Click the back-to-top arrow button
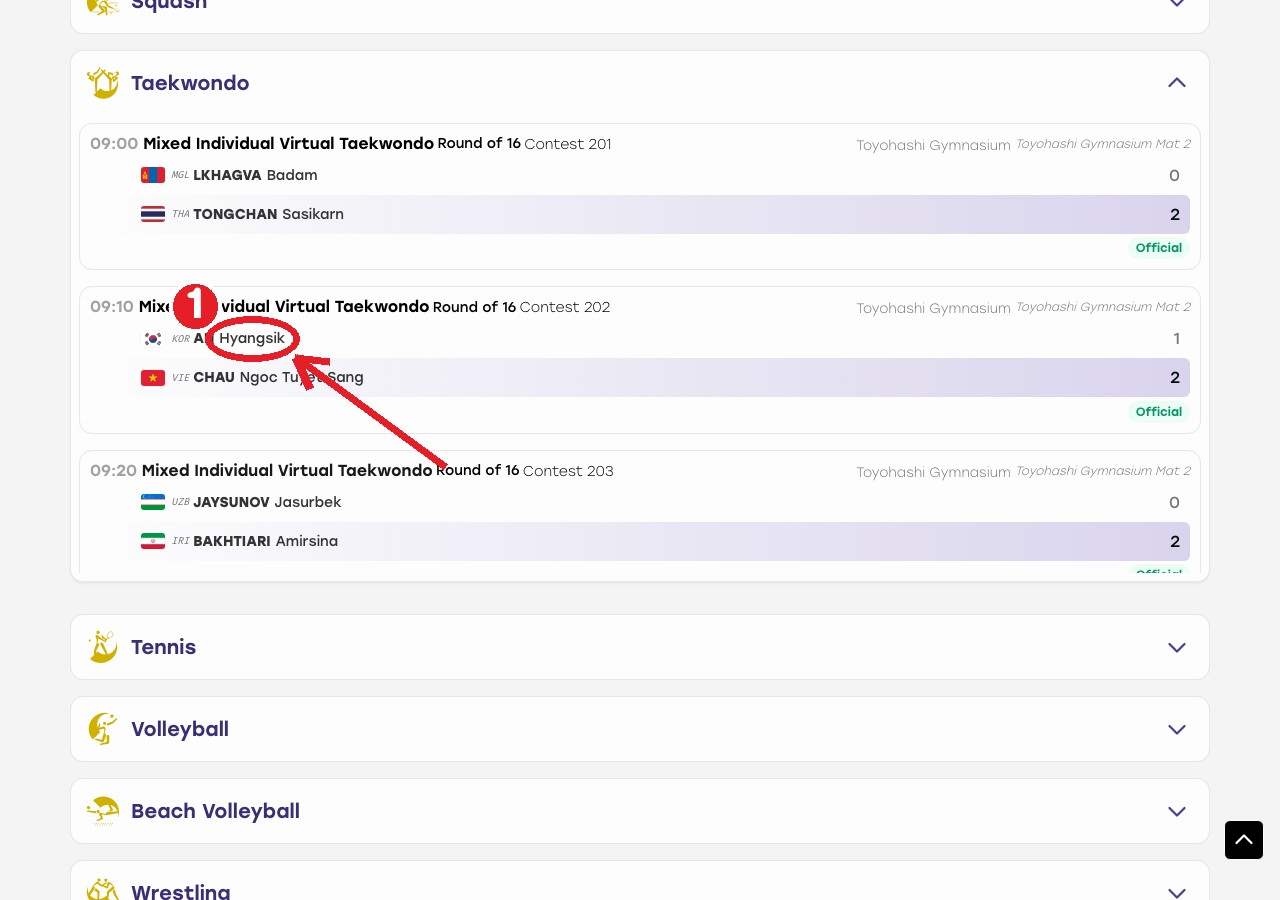Viewport: 1280px width, 900px height. click(1244, 840)
